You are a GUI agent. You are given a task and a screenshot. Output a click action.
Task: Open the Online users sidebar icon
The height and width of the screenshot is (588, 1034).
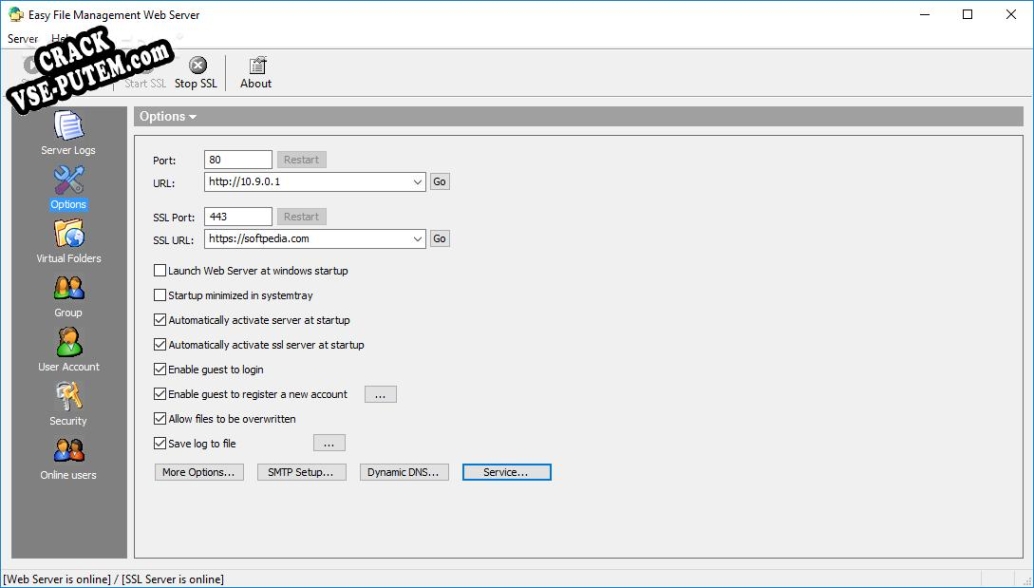(68, 451)
